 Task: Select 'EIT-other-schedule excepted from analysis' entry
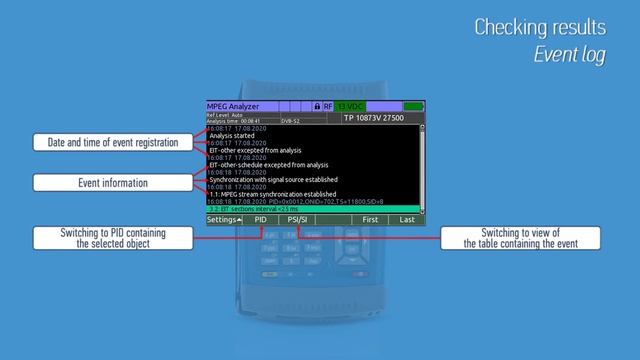(x=269, y=165)
